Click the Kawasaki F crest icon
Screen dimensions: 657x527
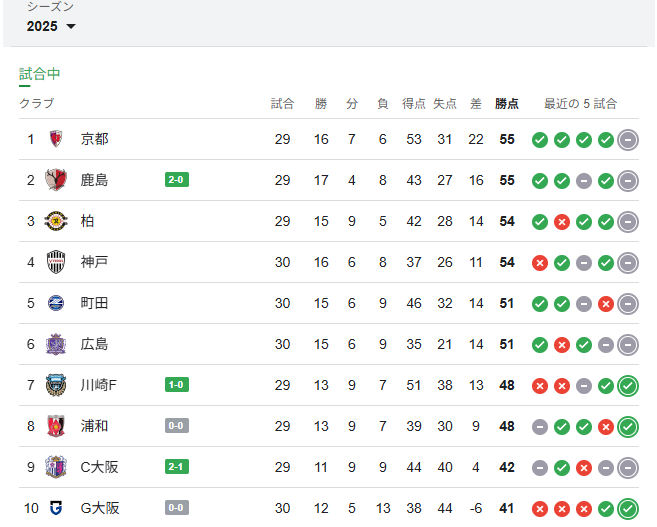coord(56,385)
